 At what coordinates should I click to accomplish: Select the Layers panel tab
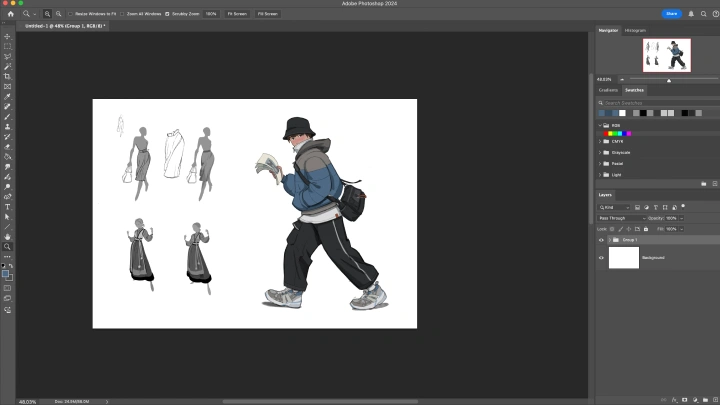click(605, 195)
